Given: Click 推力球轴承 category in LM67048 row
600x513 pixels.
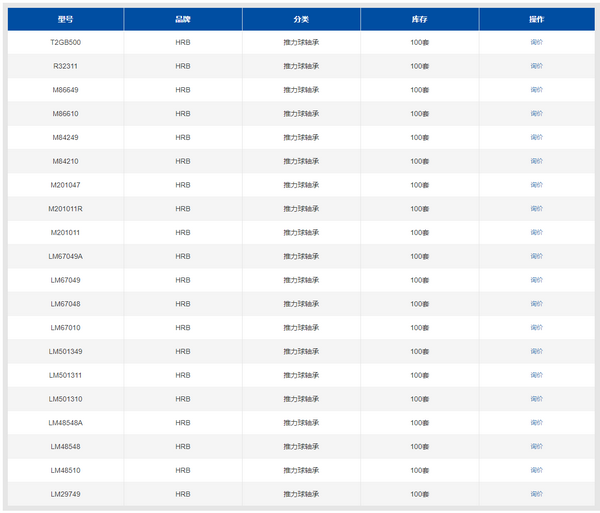Looking at the screenshot, I should tap(301, 304).
